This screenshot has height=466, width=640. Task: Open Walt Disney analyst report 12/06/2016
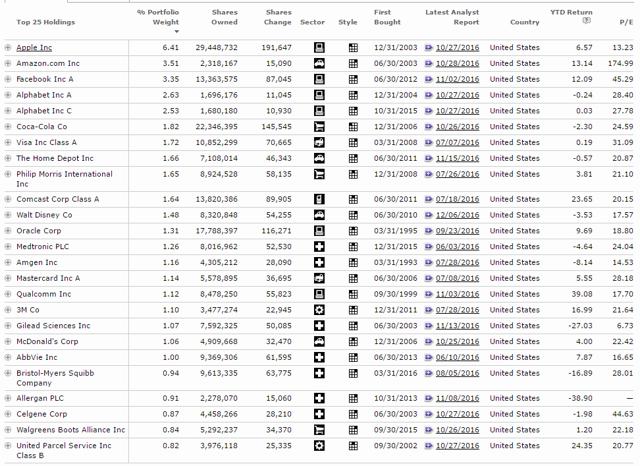click(x=457, y=215)
